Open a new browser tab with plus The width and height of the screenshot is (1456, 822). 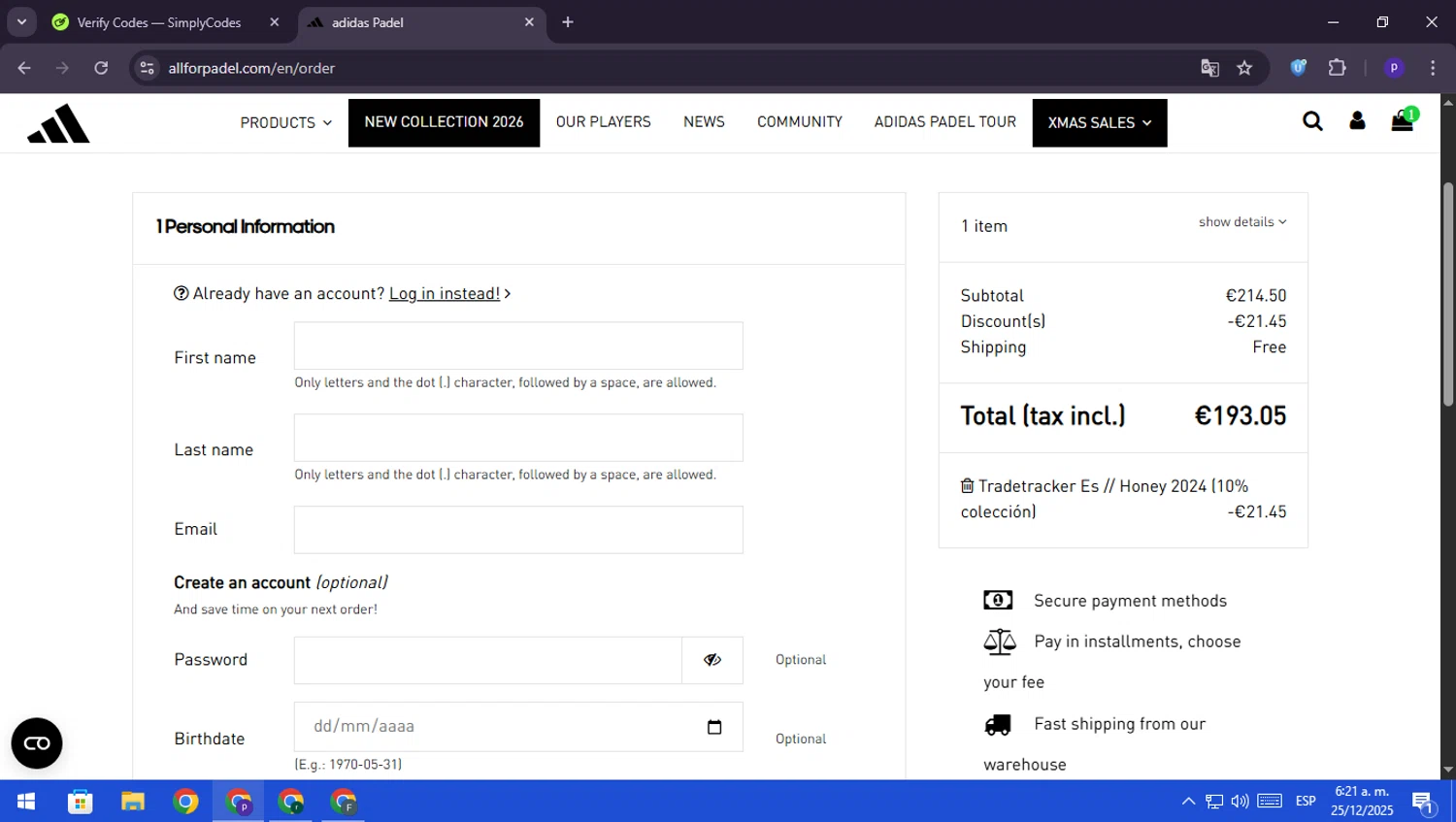coord(568,22)
